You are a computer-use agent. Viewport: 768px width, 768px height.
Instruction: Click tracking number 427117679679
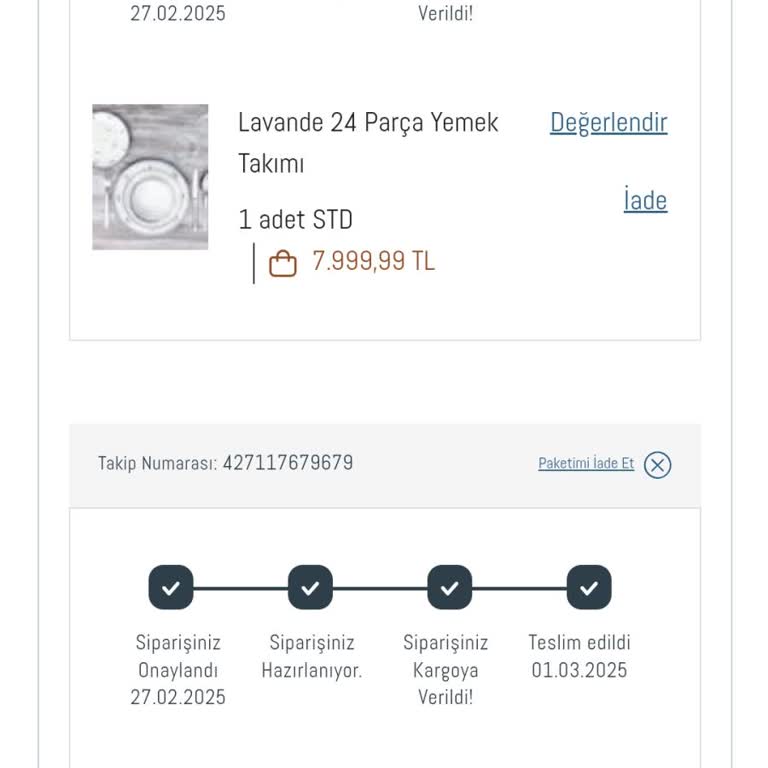(x=287, y=464)
